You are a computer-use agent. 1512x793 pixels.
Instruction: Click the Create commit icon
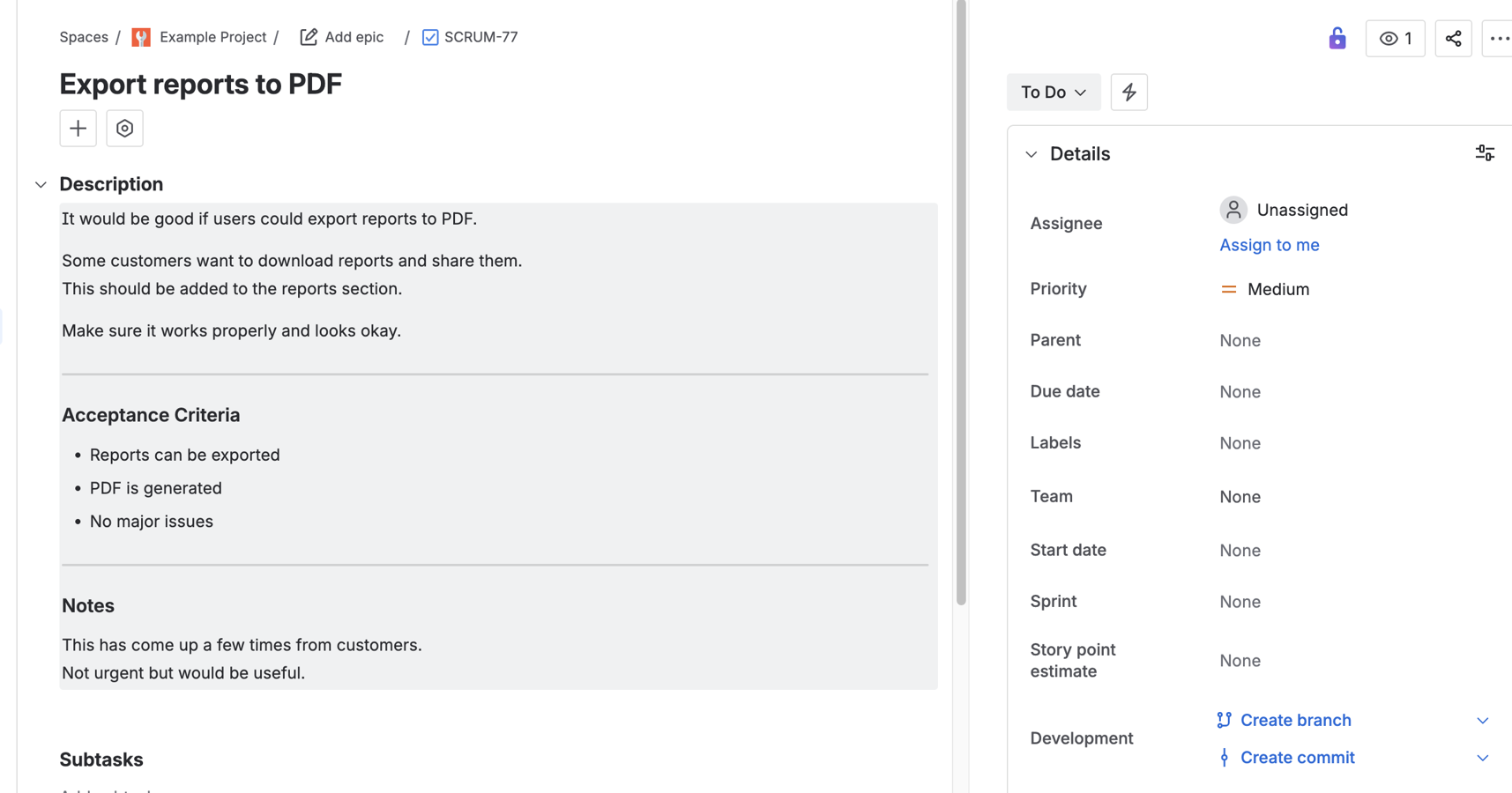coord(1224,757)
